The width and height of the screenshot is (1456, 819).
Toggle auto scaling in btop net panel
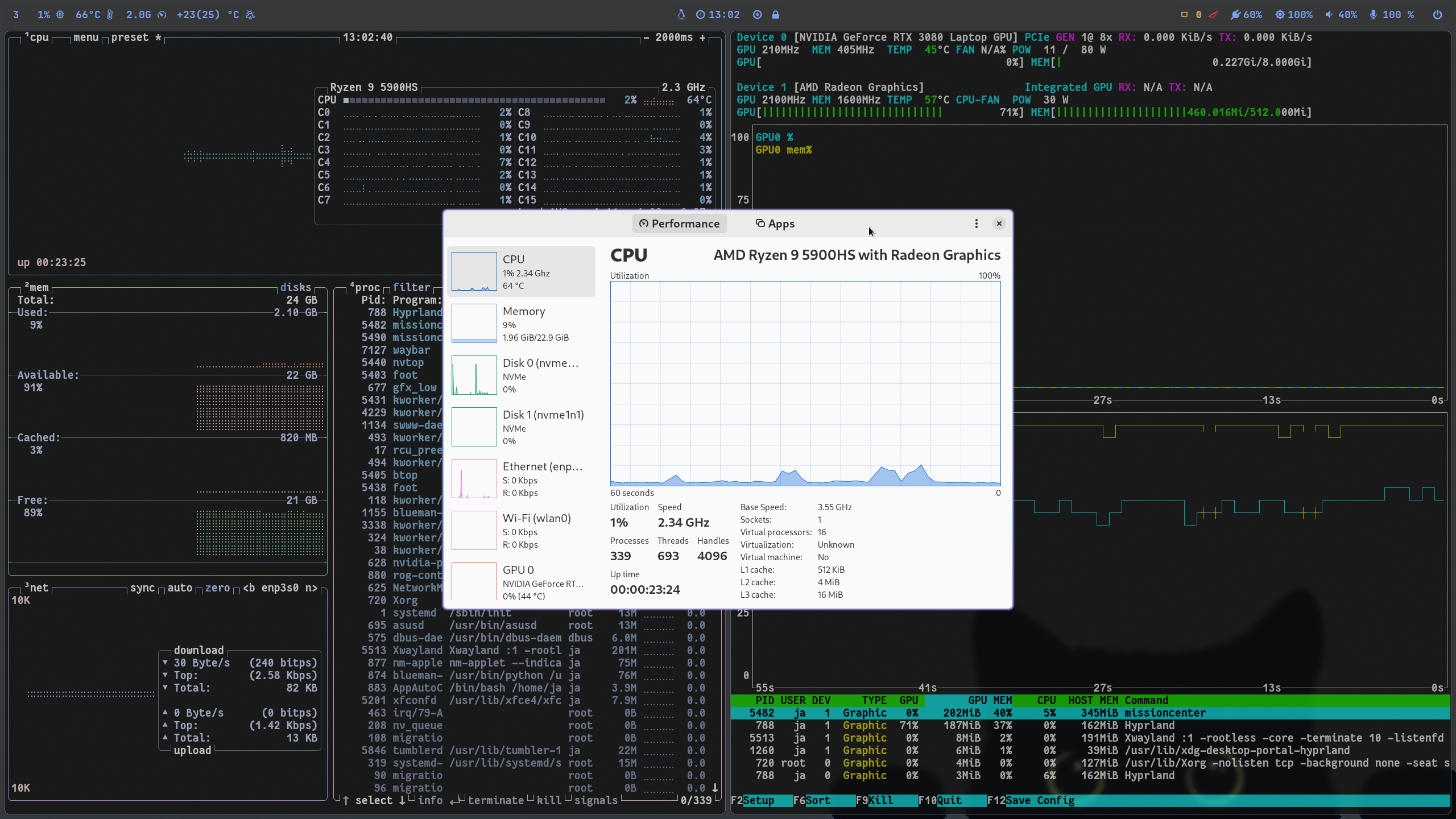pos(180,588)
